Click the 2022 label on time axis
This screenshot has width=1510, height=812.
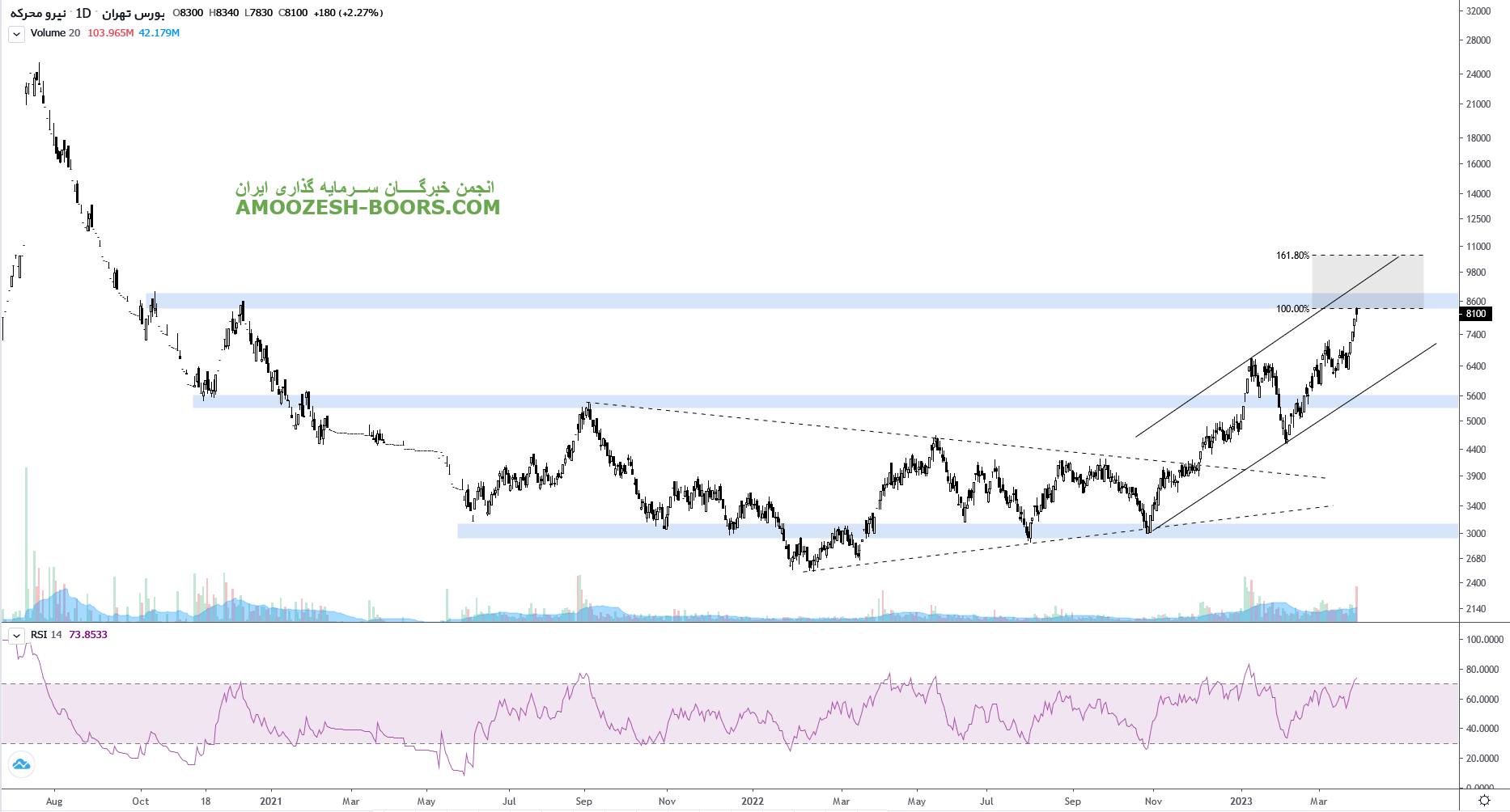752,801
